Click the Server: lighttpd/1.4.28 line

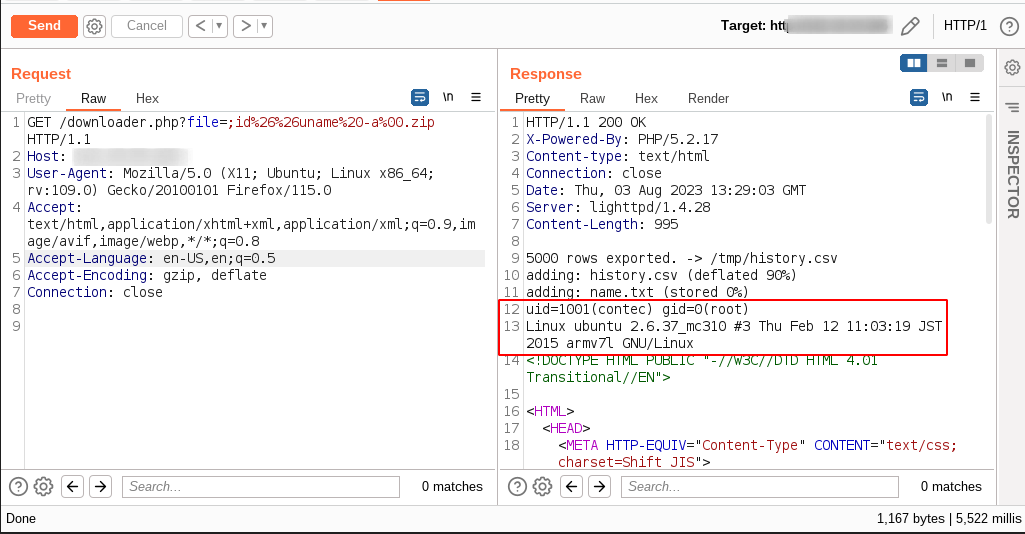pyautogui.click(x=618, y=207)
